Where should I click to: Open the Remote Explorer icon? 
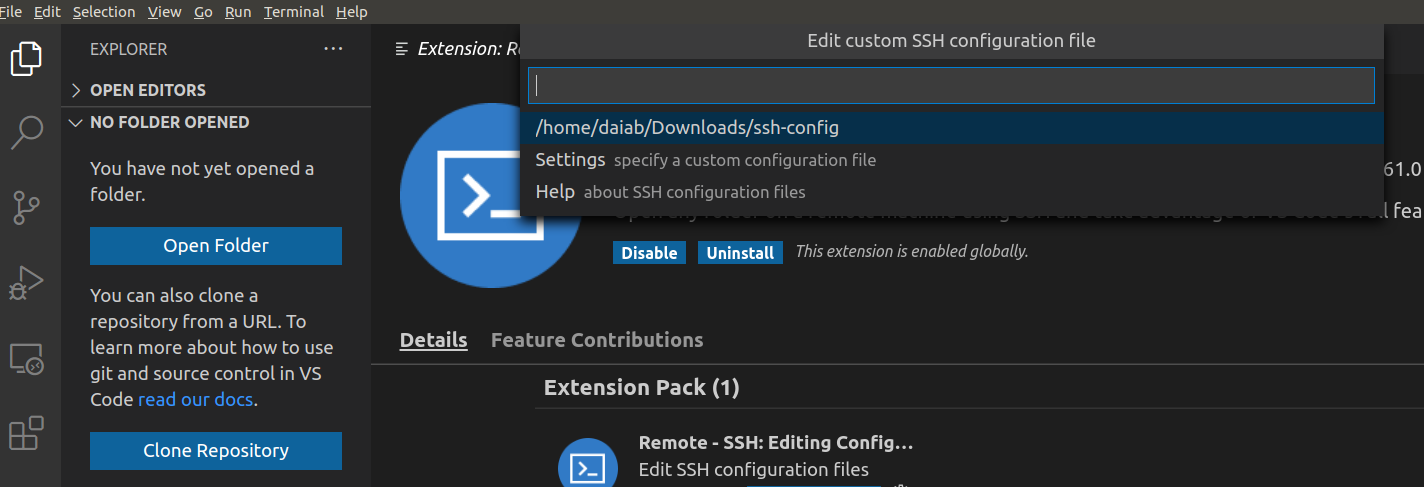[26, 359]
